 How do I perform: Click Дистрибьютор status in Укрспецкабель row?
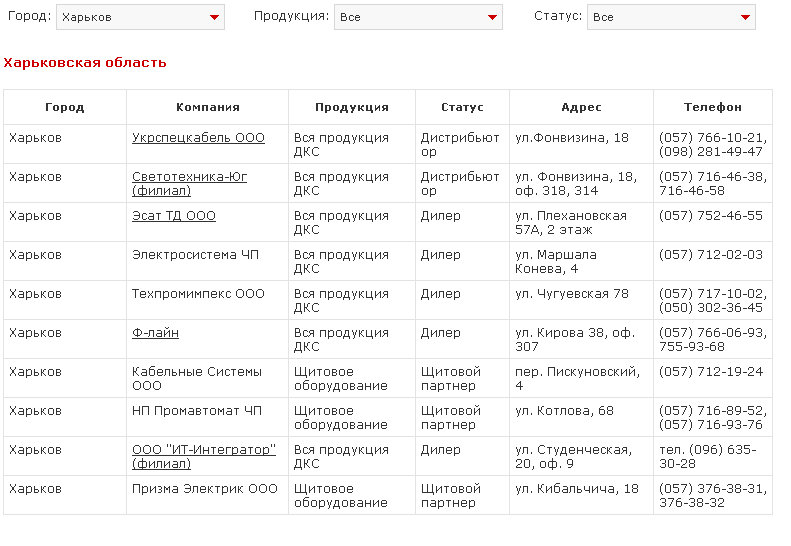coord(460,144)
